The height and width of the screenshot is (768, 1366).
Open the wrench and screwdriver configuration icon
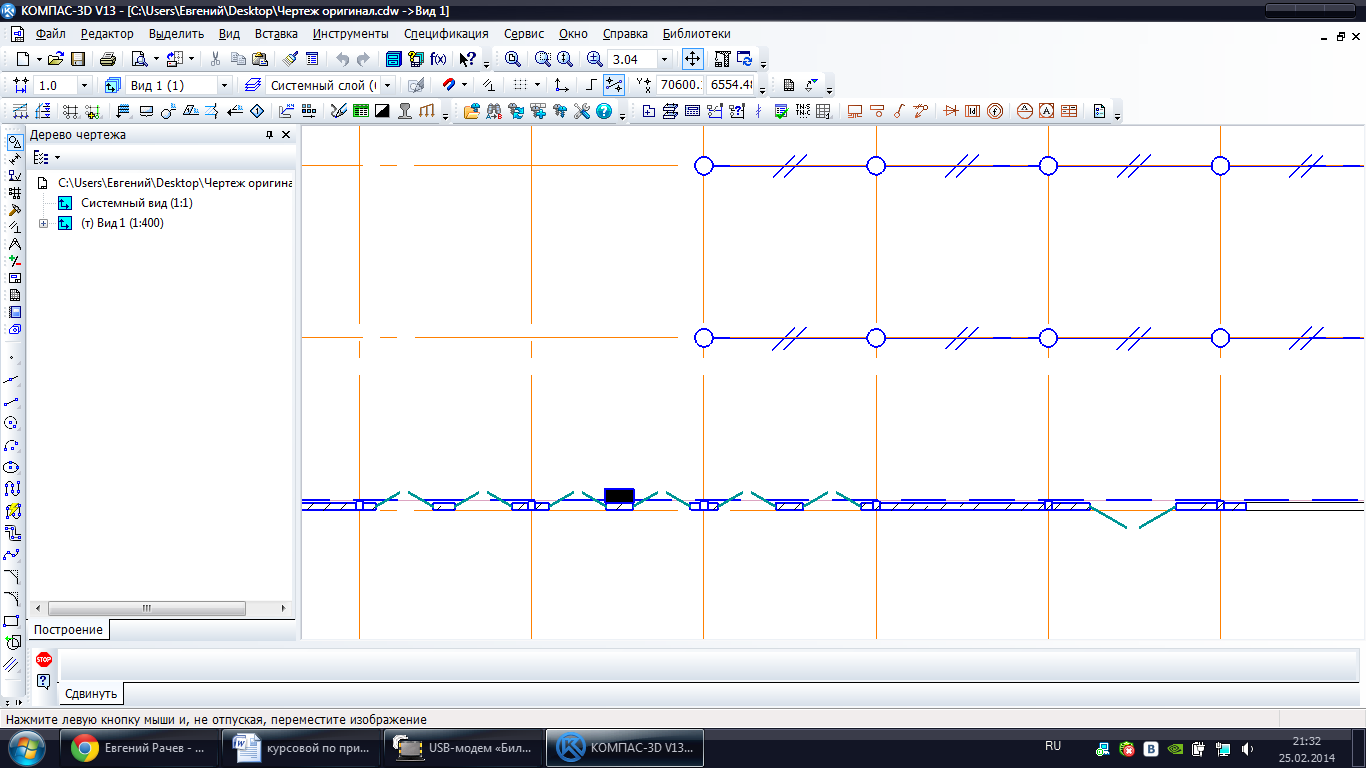pyautogui.click(x=582, y=111)
